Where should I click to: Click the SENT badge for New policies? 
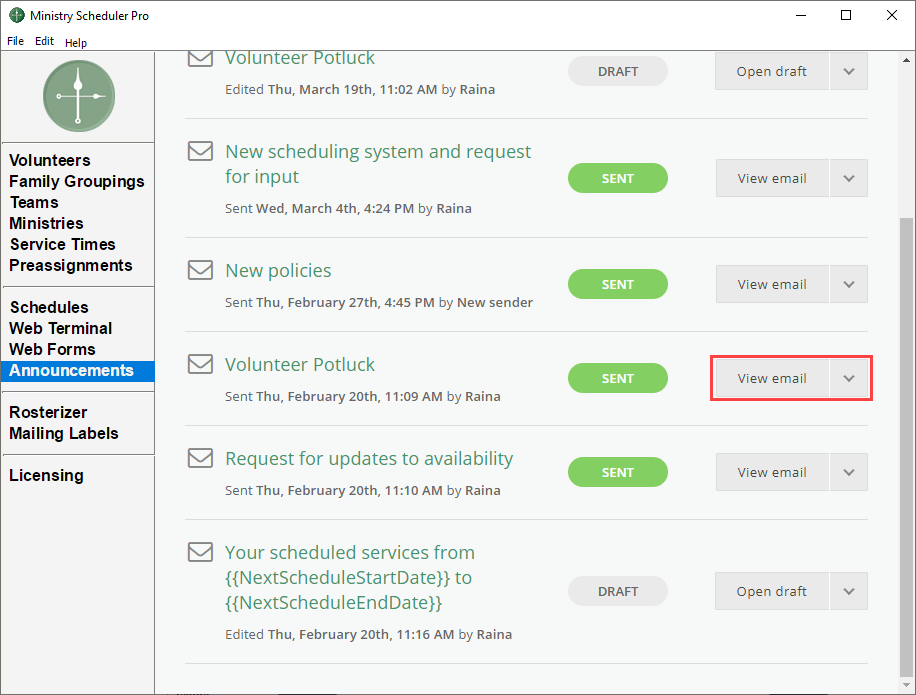click(x=617, y=284)
